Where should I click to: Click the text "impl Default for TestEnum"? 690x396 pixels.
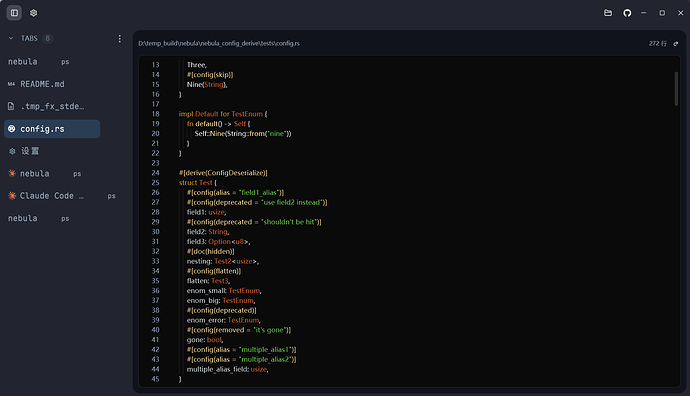click(x=220, y=114)
